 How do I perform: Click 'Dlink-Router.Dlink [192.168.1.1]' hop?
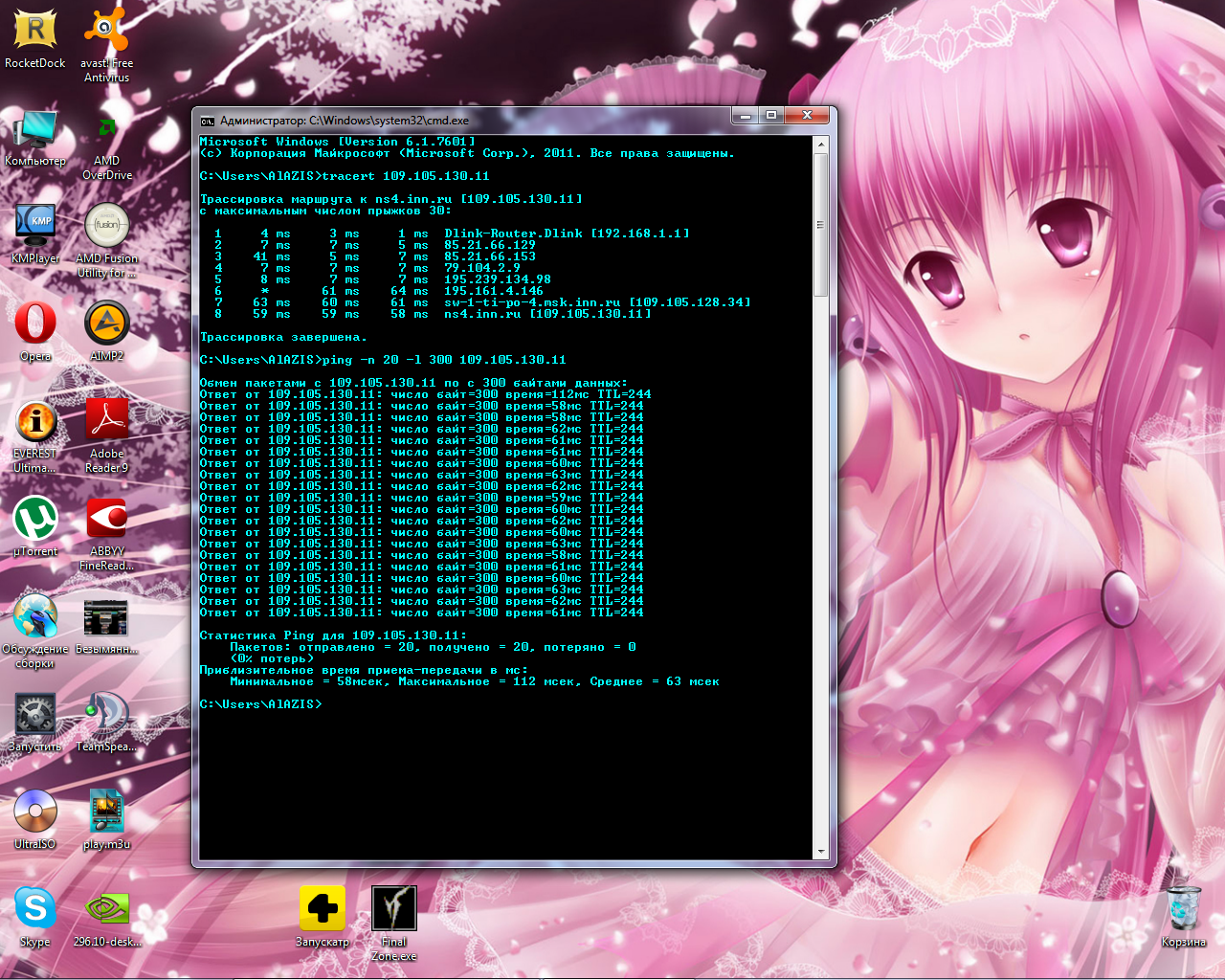coord(567,234)
